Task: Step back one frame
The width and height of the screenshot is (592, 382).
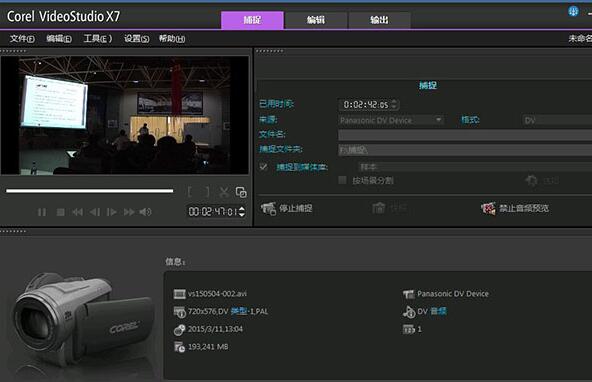Action: click(95, 212)
